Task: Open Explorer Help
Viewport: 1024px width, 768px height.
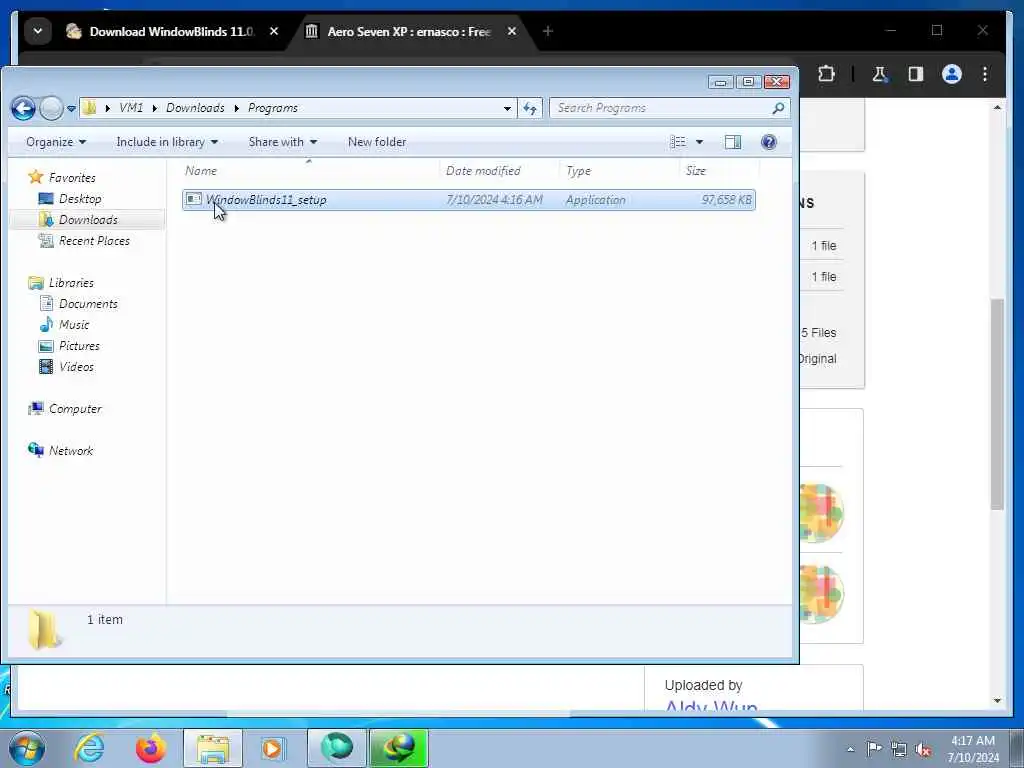Action: [769, 142]
